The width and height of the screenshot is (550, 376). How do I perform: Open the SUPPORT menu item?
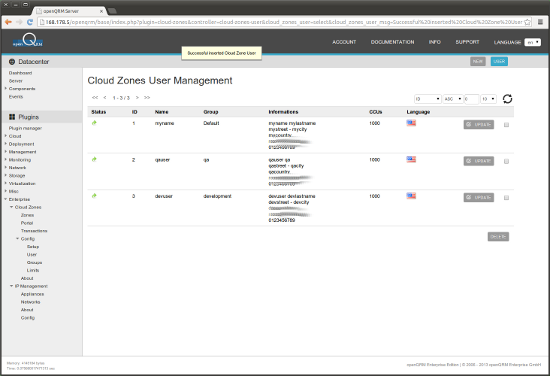point(467,42)
